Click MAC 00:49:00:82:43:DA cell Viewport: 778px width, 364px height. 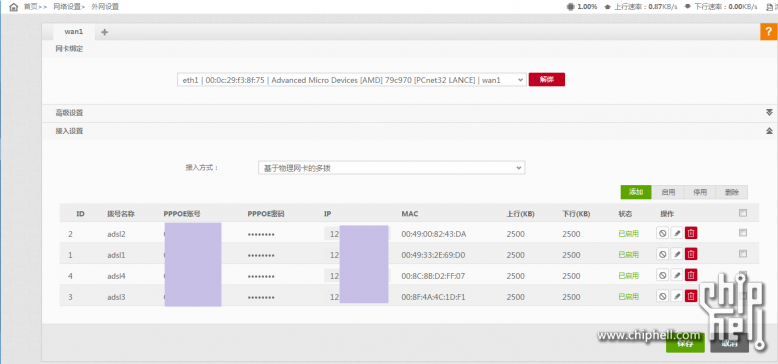click(434, 234)
